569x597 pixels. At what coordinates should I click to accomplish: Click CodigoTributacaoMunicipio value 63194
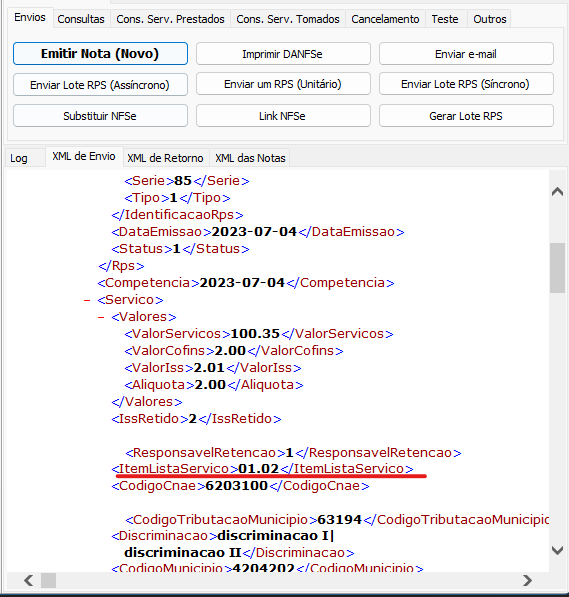(339, 520)
